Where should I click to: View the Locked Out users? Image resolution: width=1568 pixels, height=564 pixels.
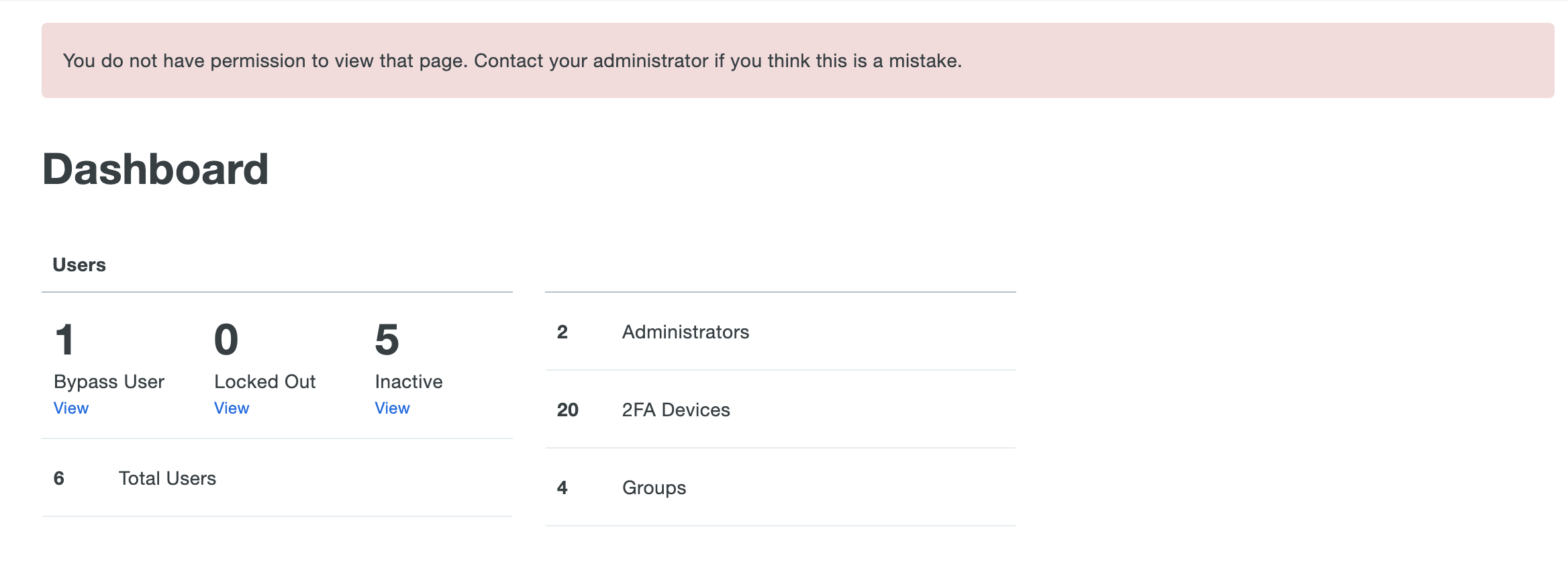tap(231, 408)
